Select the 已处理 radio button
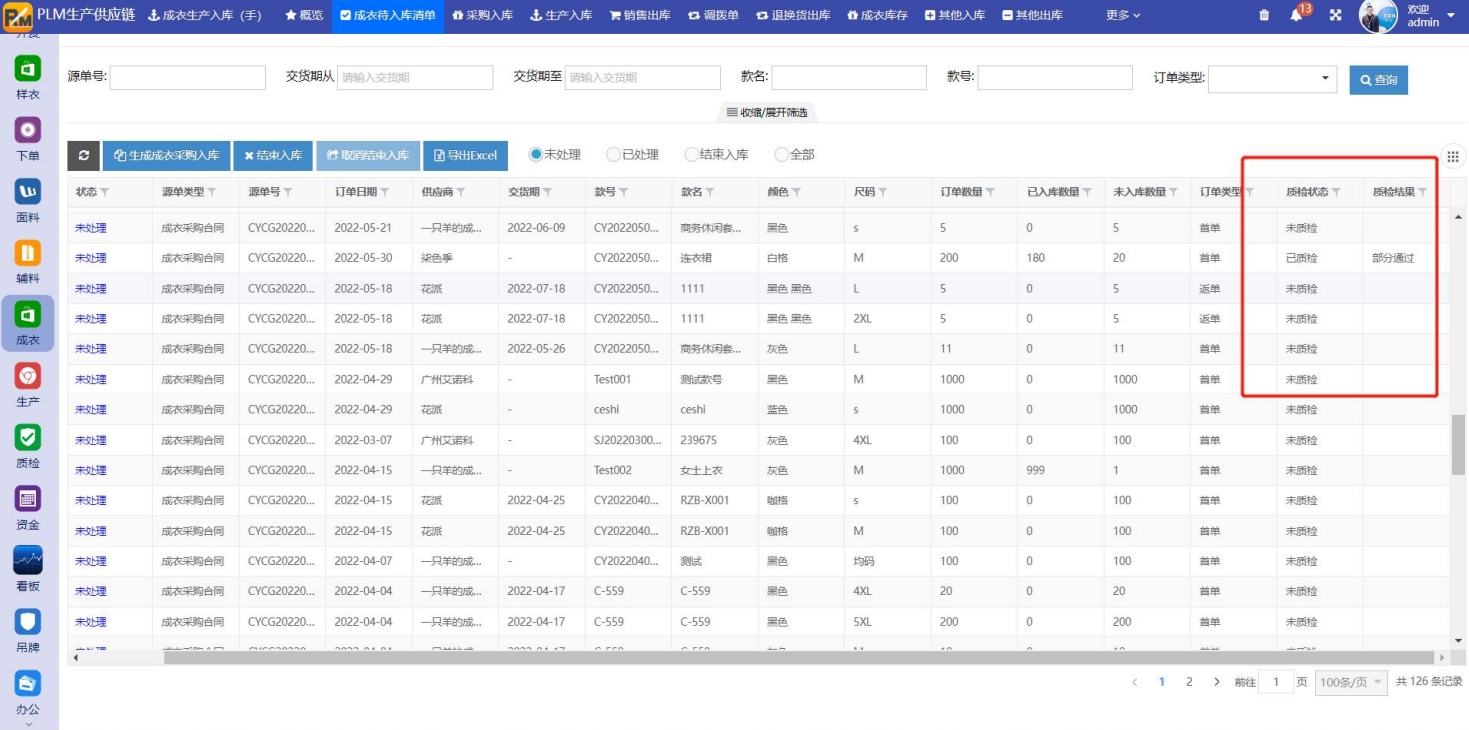Image resolution: width=1469 pixels, height=730 pixels. [x=614, y=155]
